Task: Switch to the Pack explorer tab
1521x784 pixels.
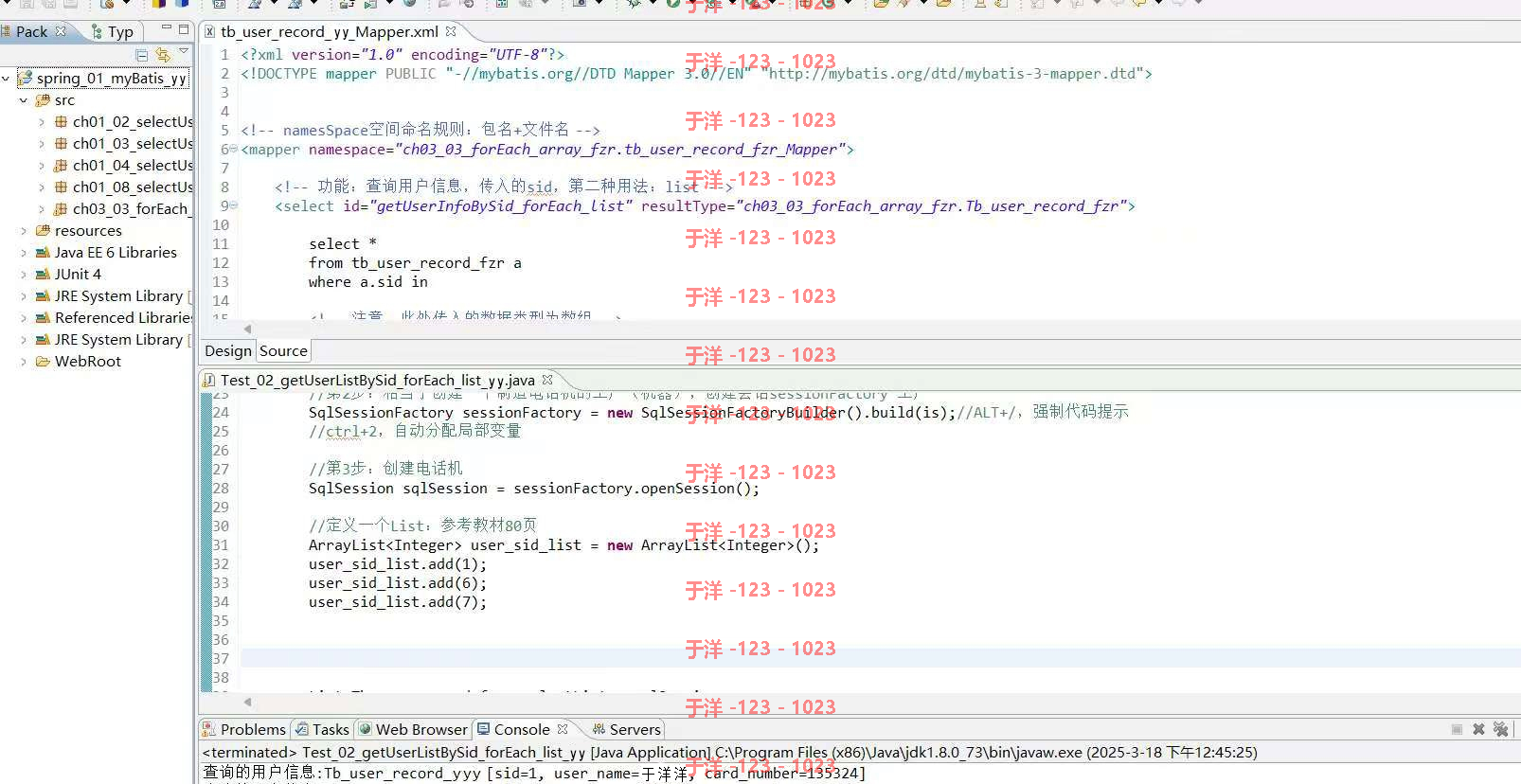Action: coord(31,31)
